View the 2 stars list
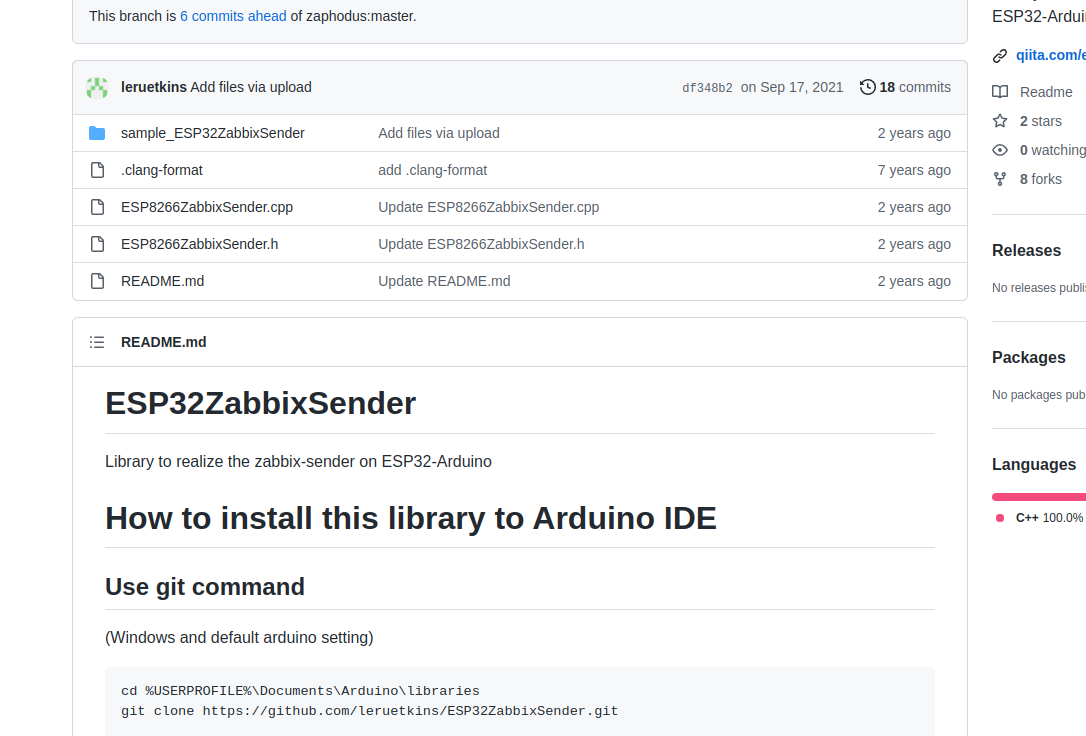The image size is (1086, 736). 1040,121
